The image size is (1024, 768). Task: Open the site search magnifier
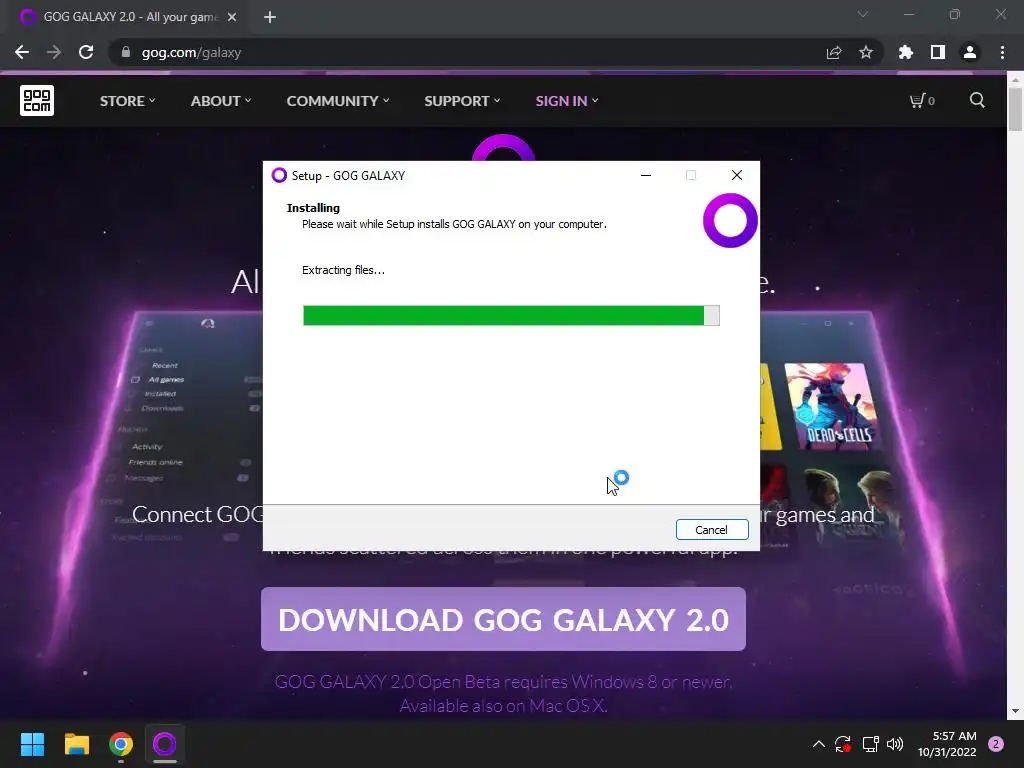(977, 100)
